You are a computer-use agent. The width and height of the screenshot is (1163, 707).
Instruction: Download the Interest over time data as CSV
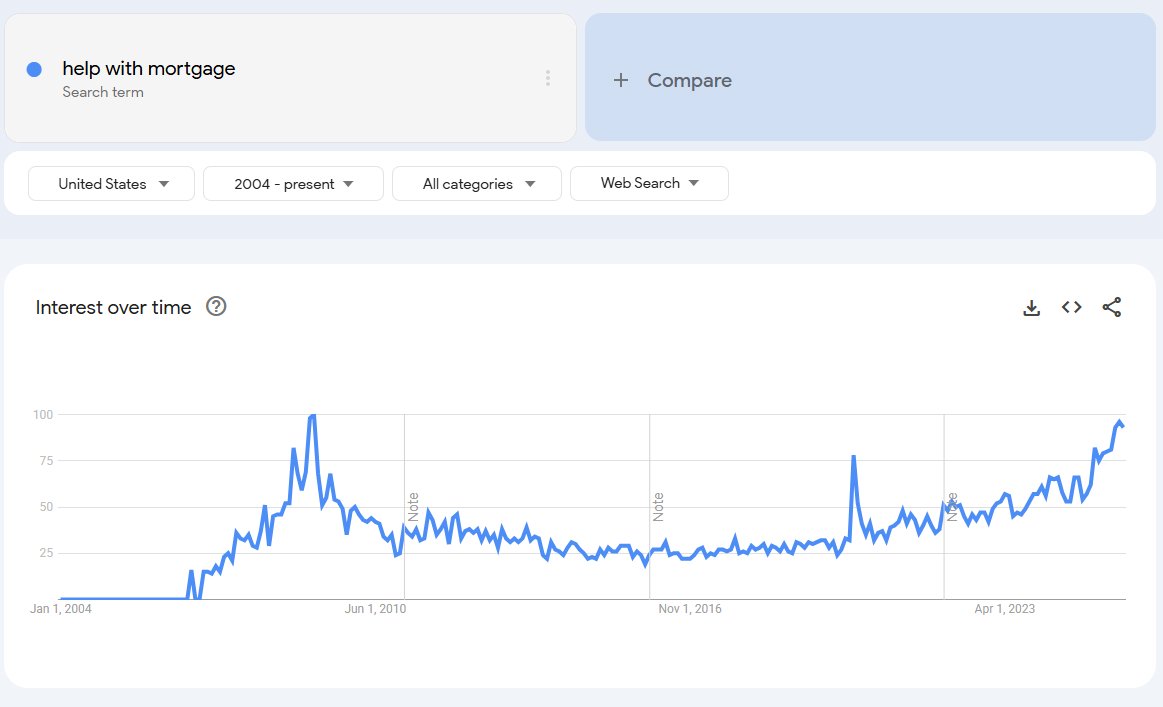pyautogui.click(x=1031, y=307)
